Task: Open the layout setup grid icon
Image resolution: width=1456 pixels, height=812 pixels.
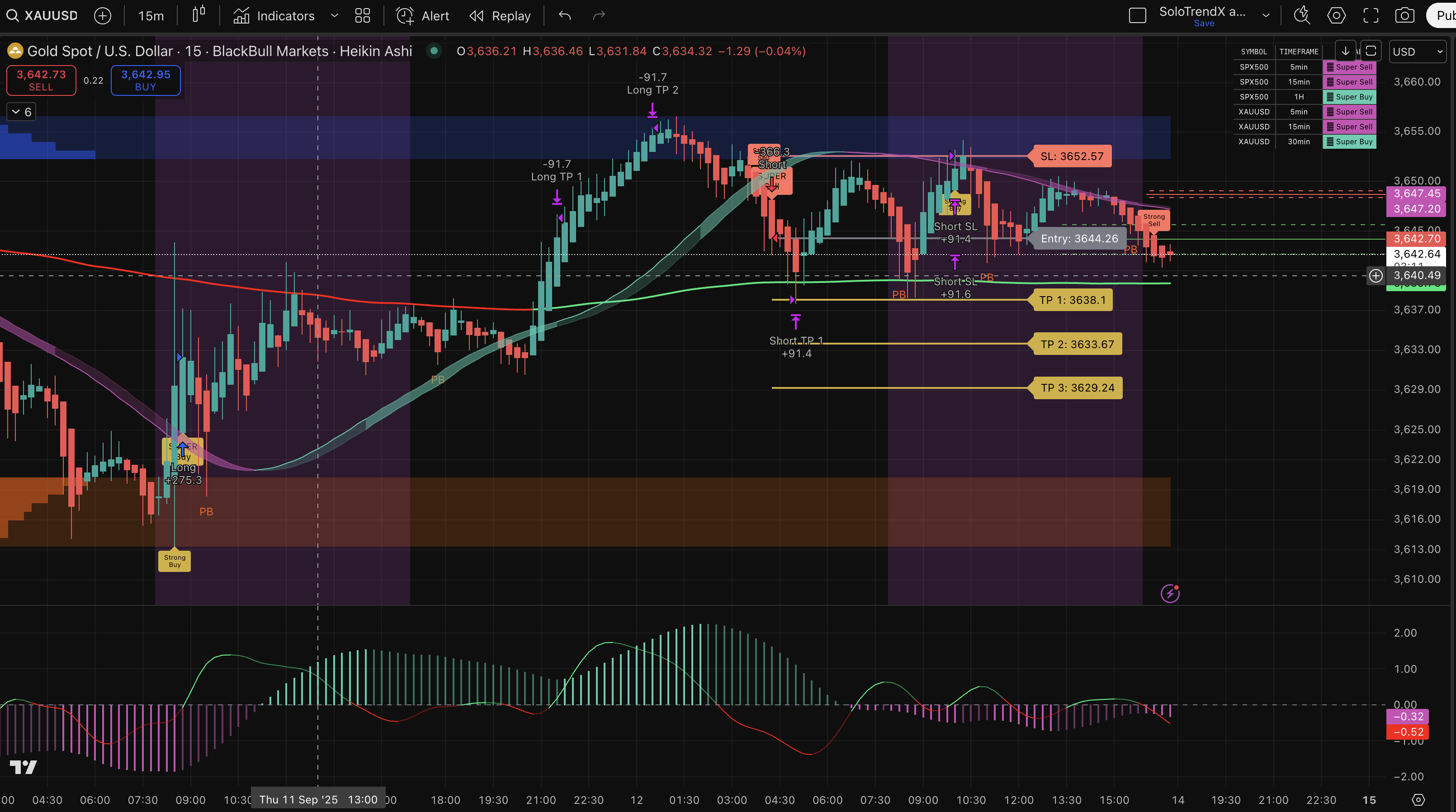Action: coord(362,16)
